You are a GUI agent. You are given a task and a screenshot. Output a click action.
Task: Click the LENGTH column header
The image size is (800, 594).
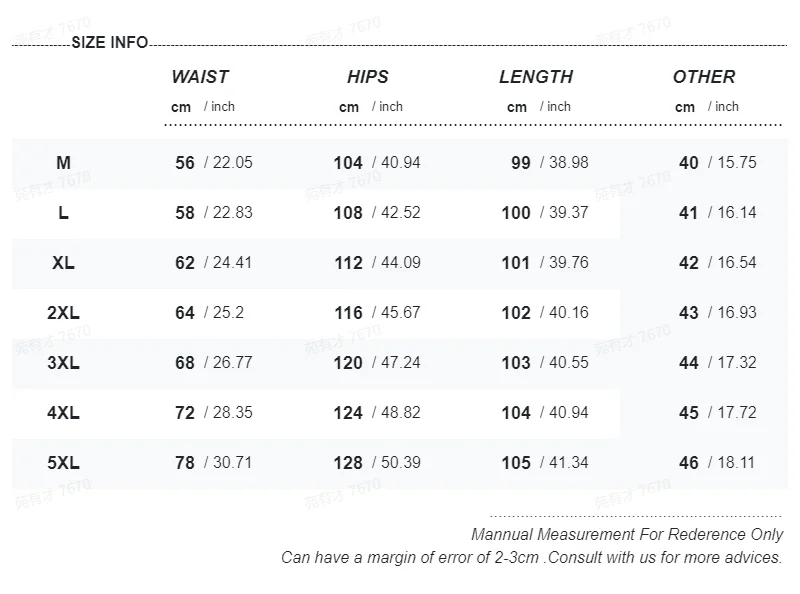[536, 77]
